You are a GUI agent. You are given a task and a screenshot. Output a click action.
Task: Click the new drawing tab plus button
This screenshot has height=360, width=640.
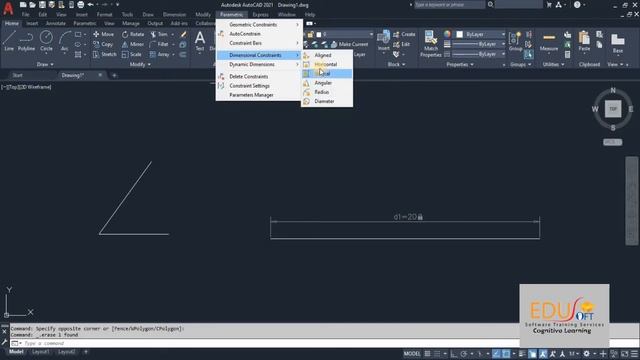tap(114, 76)
